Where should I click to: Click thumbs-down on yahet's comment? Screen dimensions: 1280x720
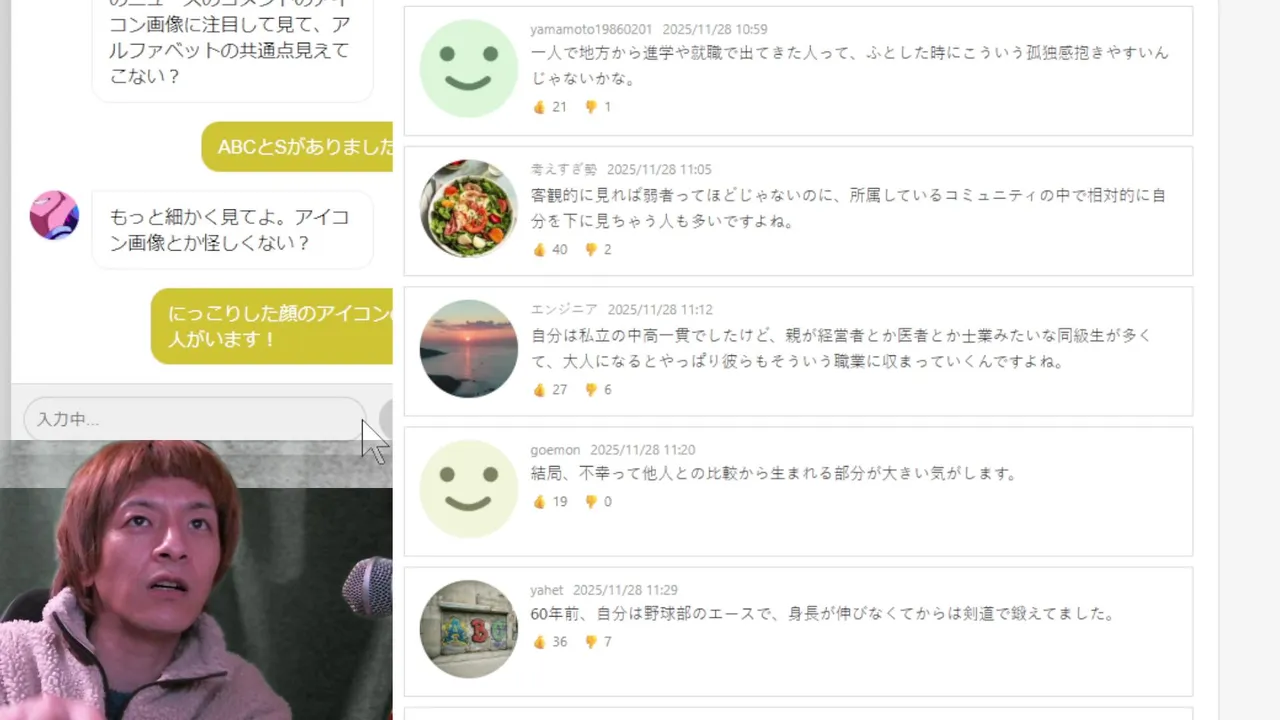(591, 642)
